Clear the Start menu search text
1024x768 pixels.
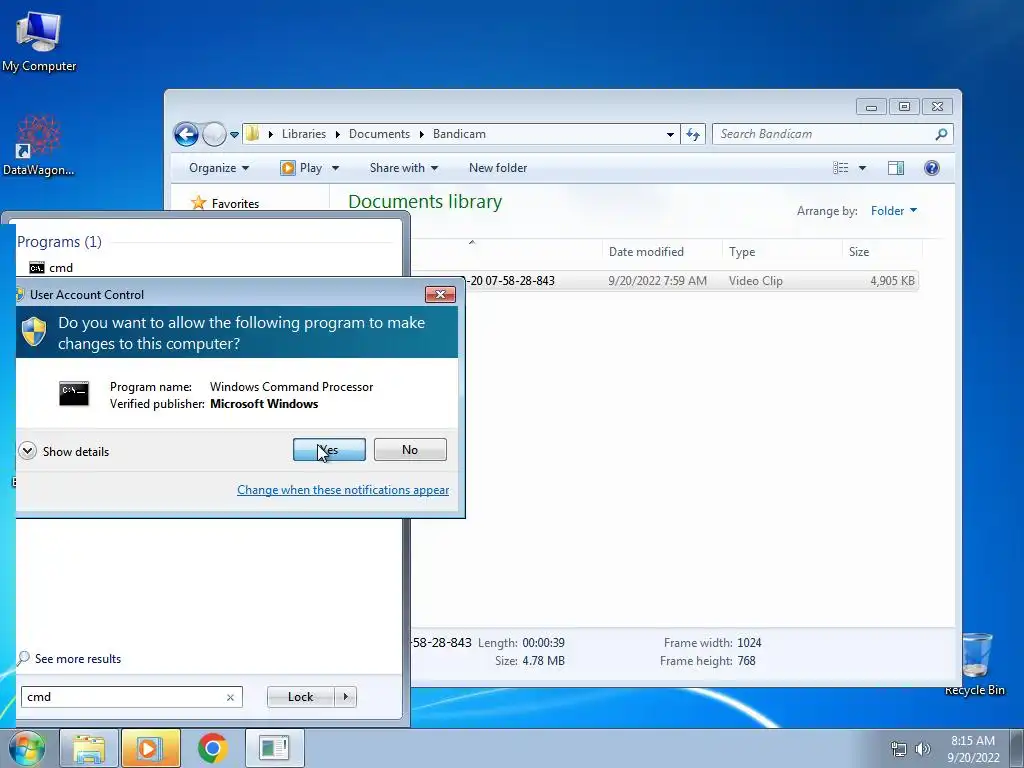tap(231, 697)
